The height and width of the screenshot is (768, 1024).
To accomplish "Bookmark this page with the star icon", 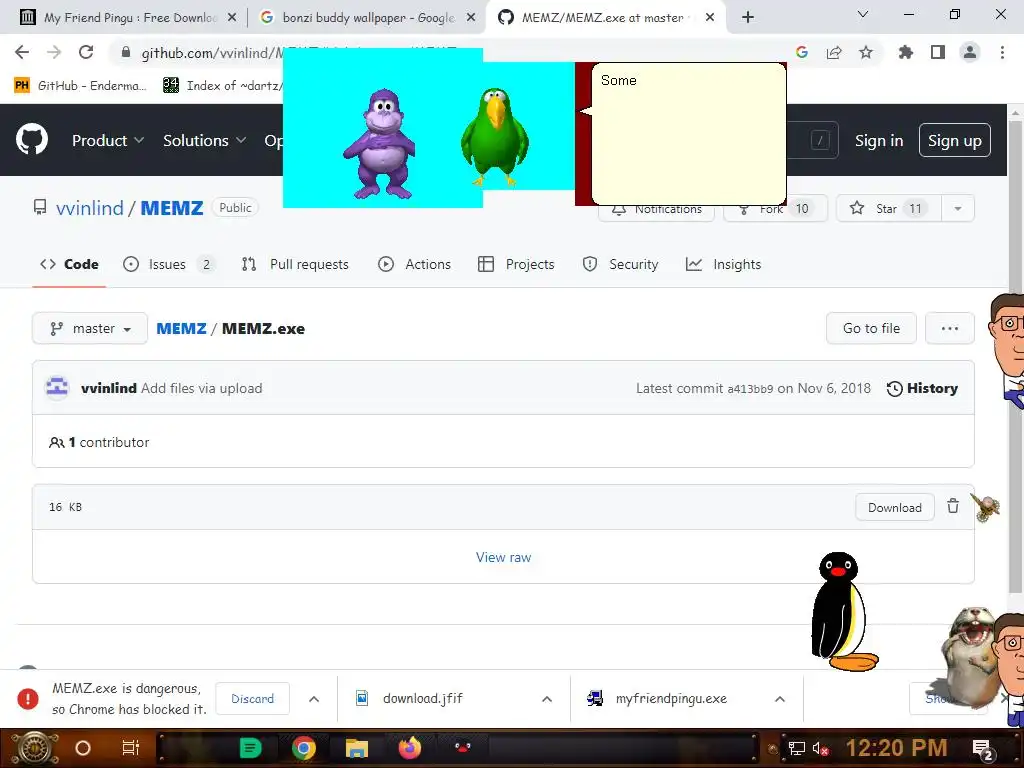I will tap(866, 52).
